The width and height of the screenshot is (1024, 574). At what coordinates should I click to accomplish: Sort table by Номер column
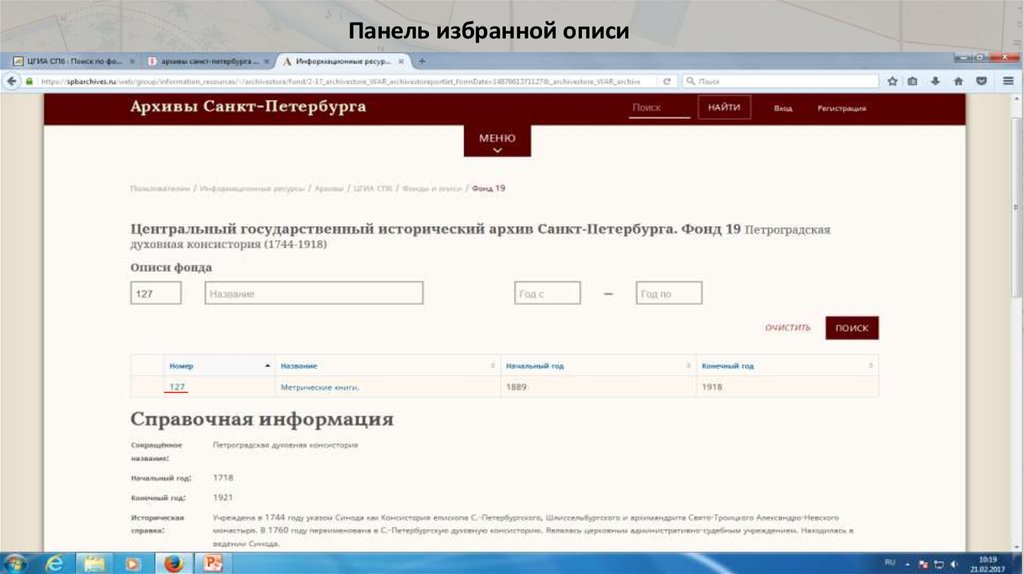tap(181, 366)
